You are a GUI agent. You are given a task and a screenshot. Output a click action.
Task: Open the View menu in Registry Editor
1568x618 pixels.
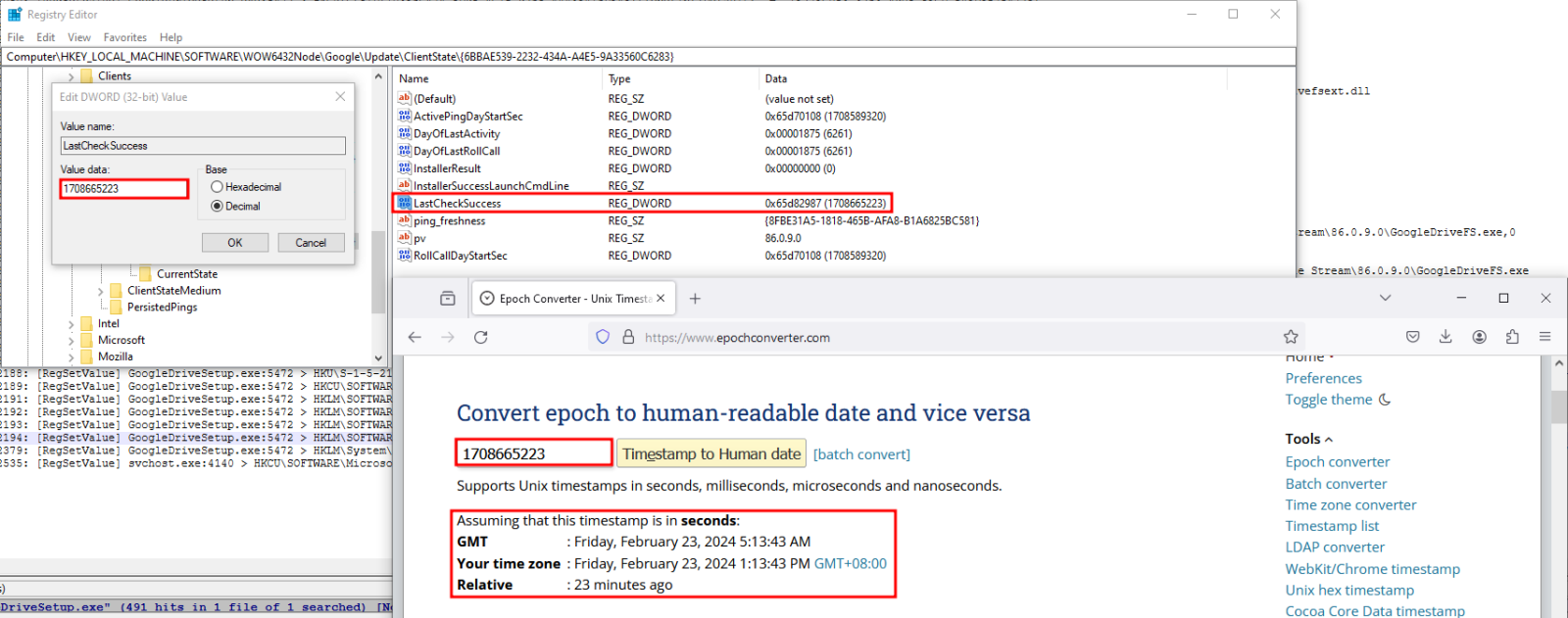(x=79, y=37)
